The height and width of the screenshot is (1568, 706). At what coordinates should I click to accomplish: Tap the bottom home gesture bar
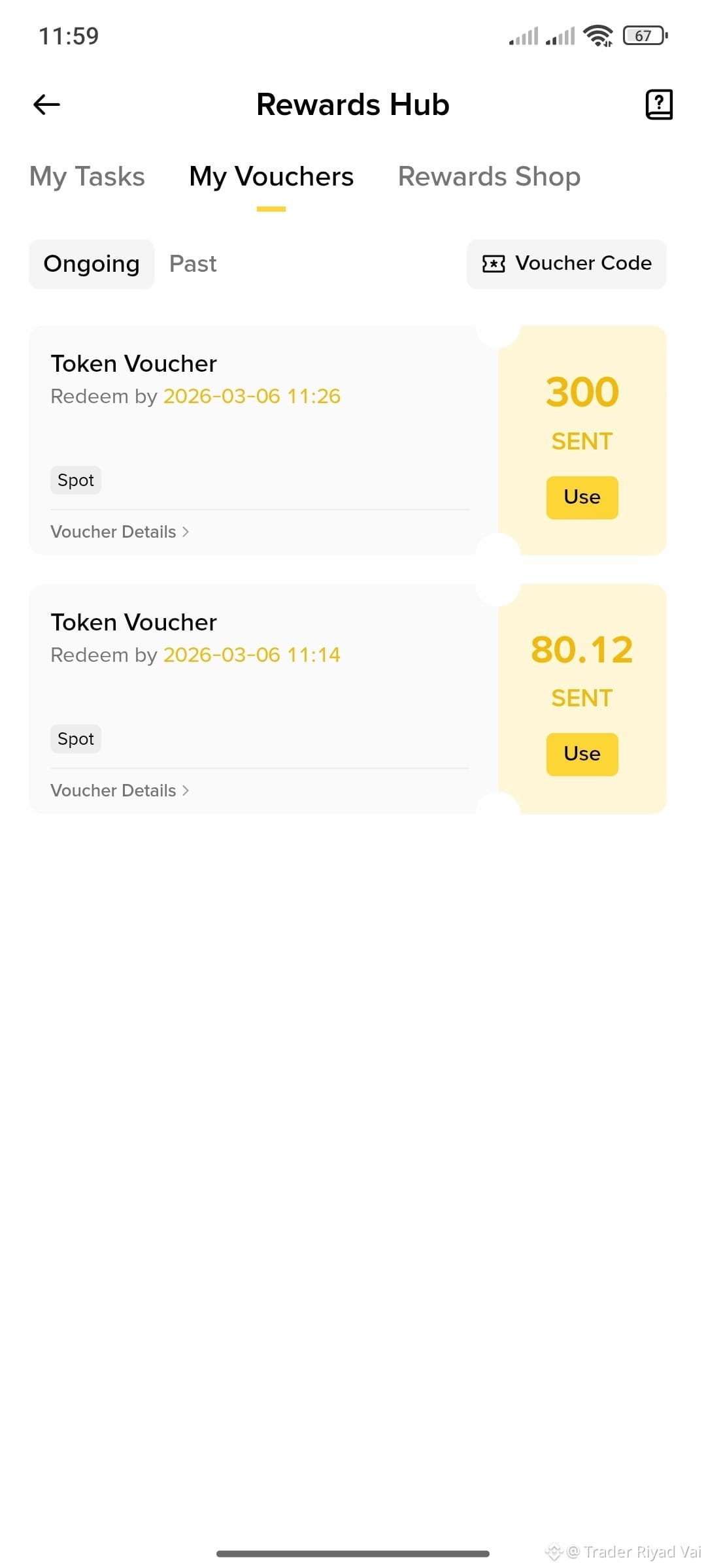(353, 1553)
